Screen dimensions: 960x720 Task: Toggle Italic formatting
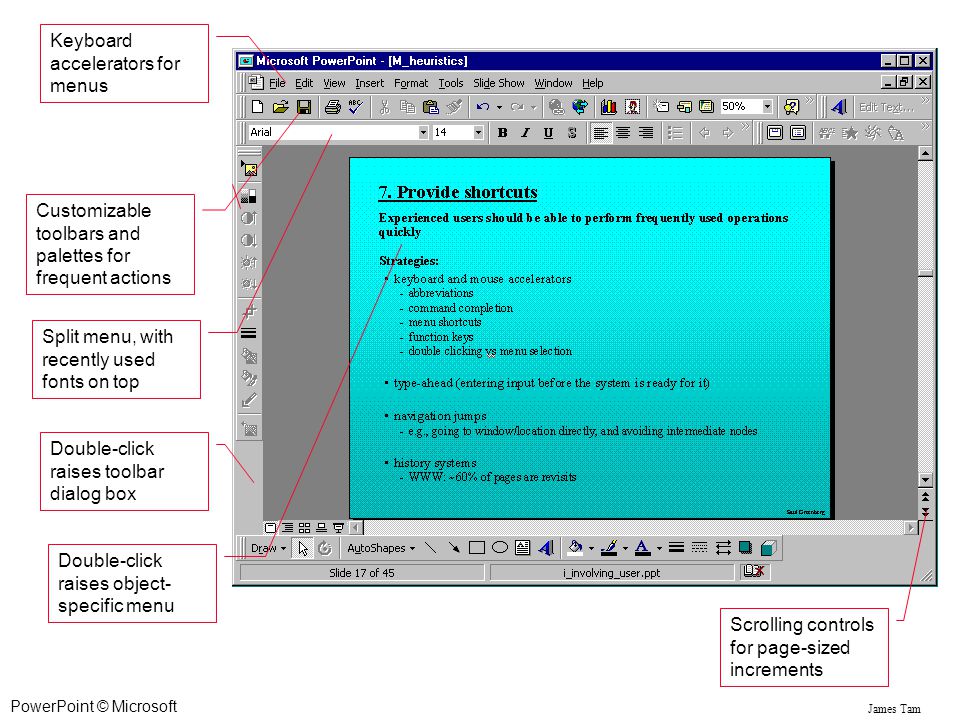tap(525, 133)
